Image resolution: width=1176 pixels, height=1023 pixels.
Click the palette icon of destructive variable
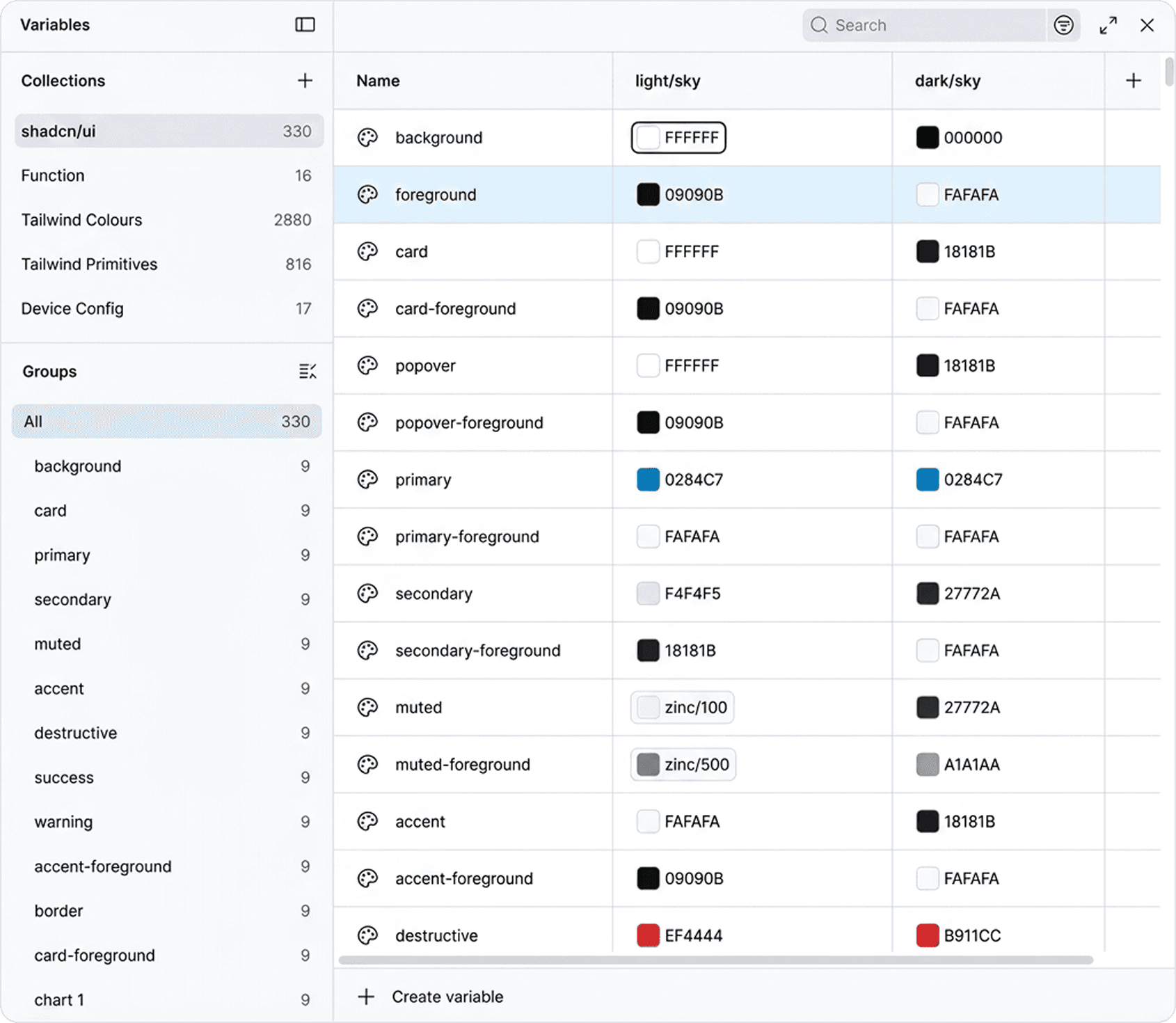coord(367,936)
